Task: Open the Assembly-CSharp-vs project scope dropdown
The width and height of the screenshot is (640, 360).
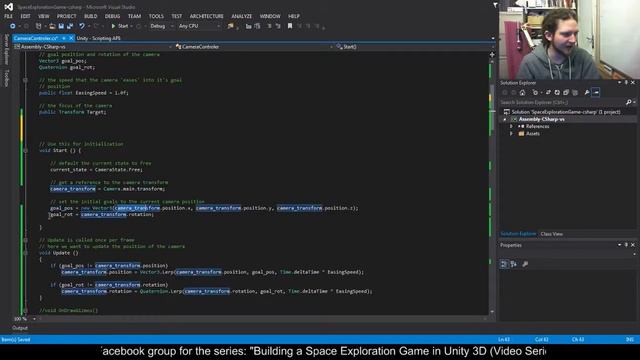Action: pos(93,47)
